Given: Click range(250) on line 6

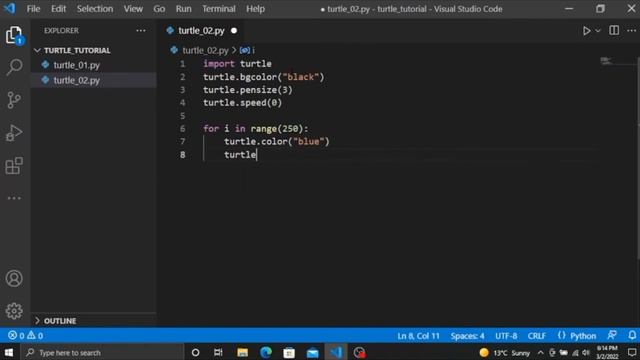Looking at the screenshot, I should coord(277,129).
